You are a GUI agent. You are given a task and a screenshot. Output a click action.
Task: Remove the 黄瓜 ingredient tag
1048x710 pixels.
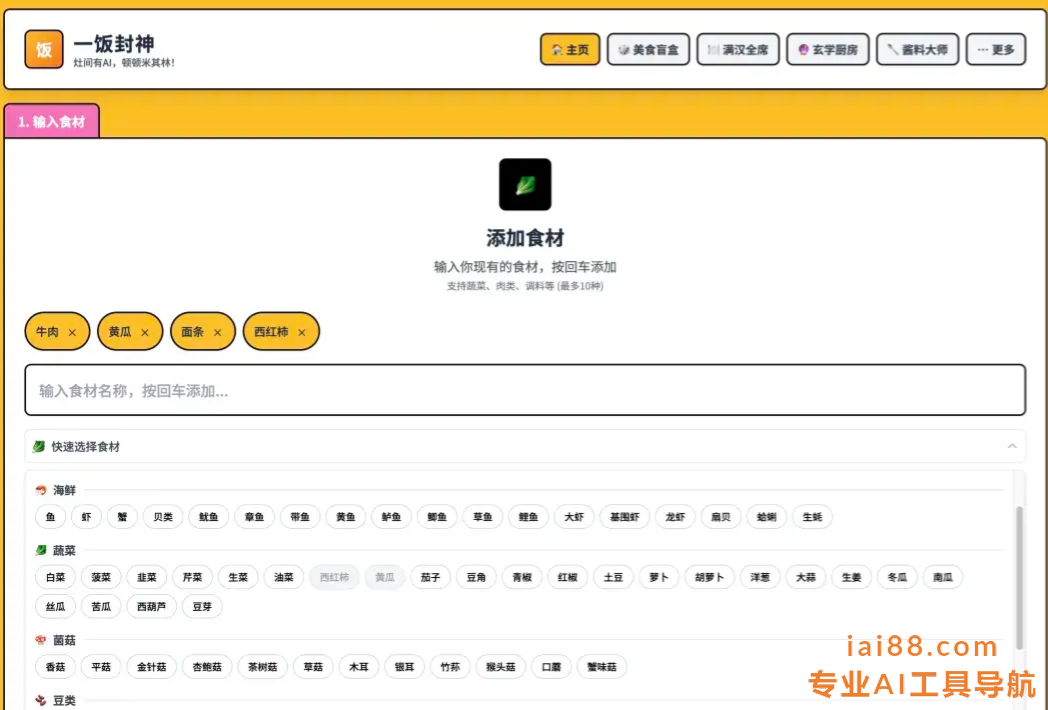point(145,332)
